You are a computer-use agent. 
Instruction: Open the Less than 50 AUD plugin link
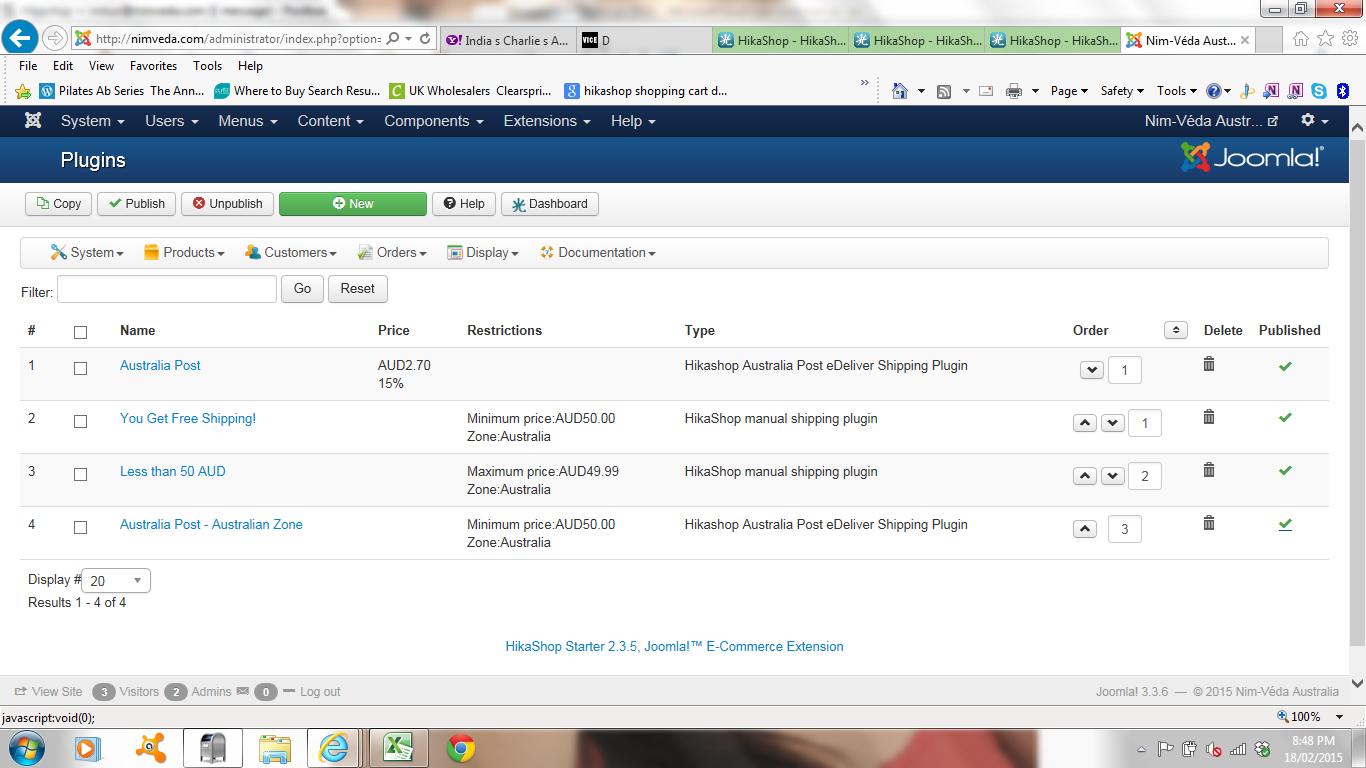click(173, 471)
